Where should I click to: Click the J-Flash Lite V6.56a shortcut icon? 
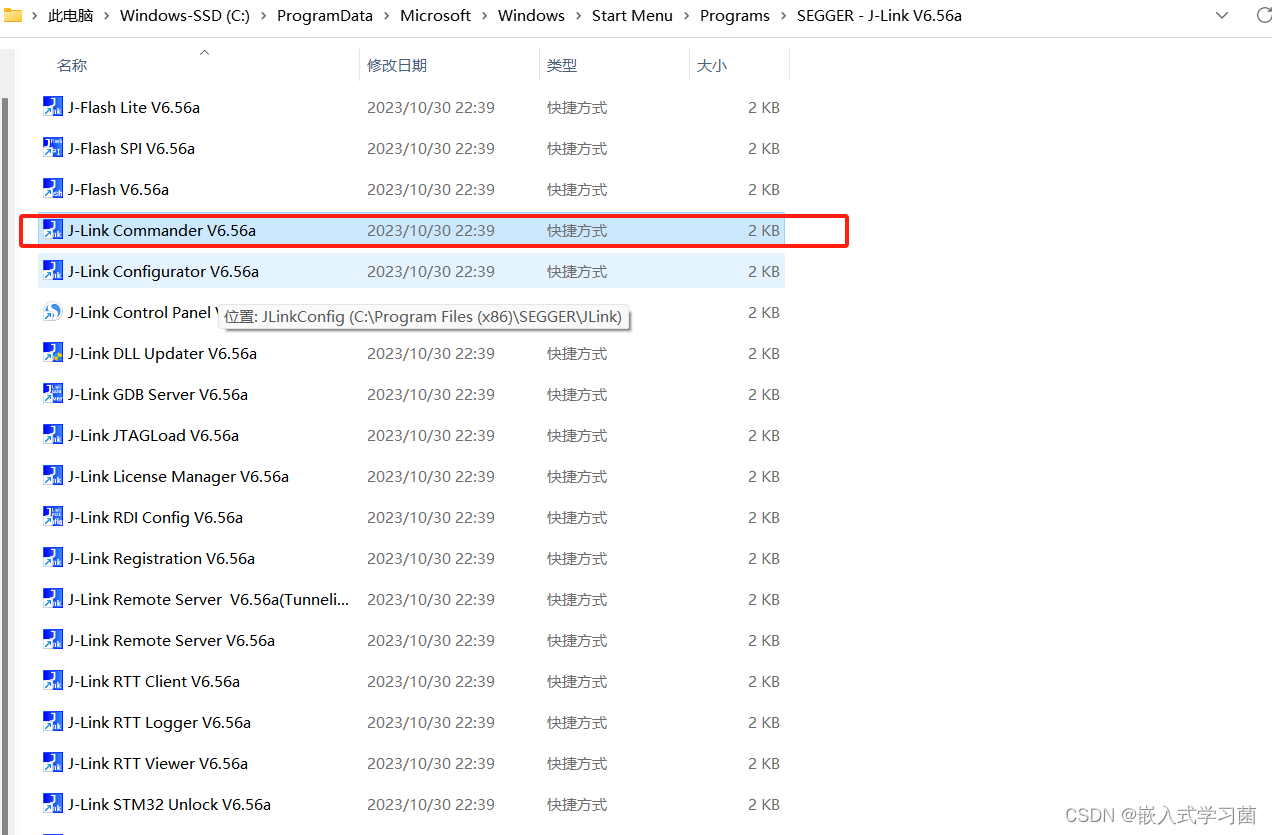pyautogui.click(x=53, y=107)
